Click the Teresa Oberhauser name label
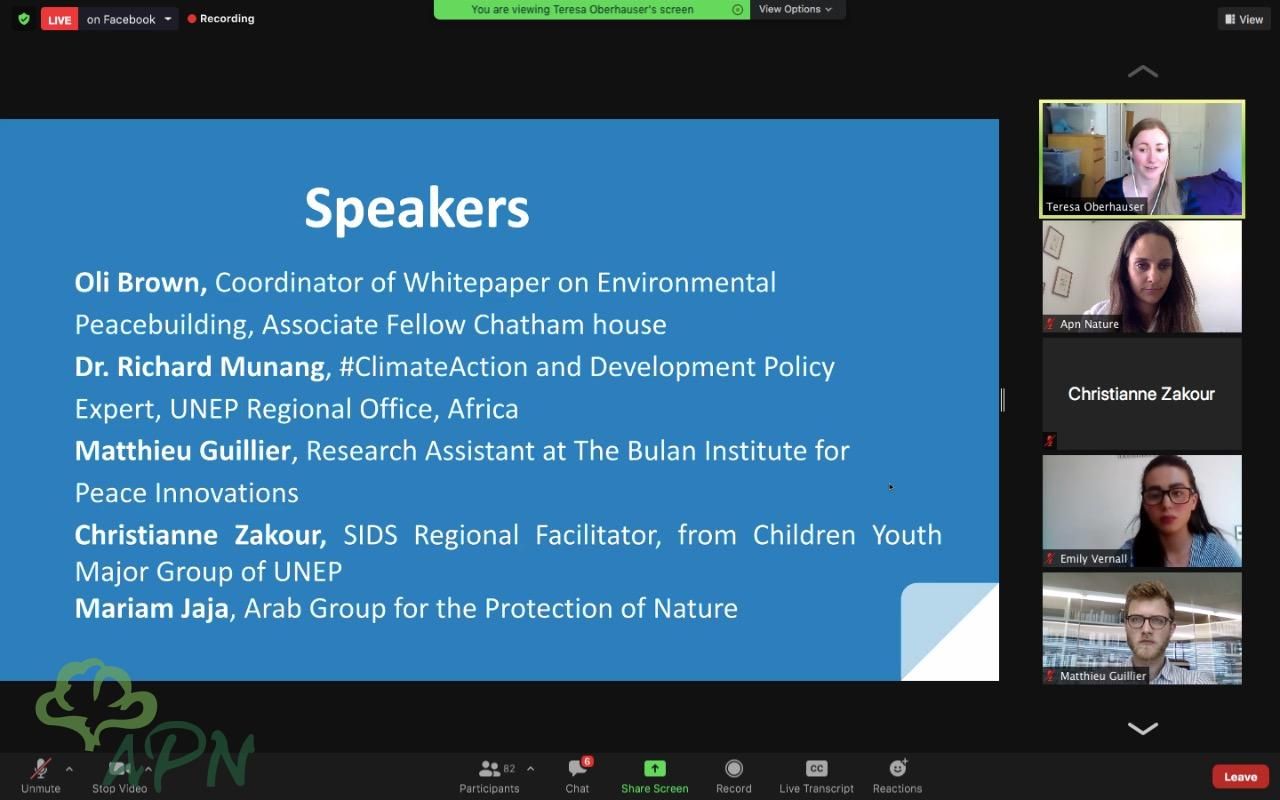Viewport: 1280px width, 800px height. pos(1094,207)
